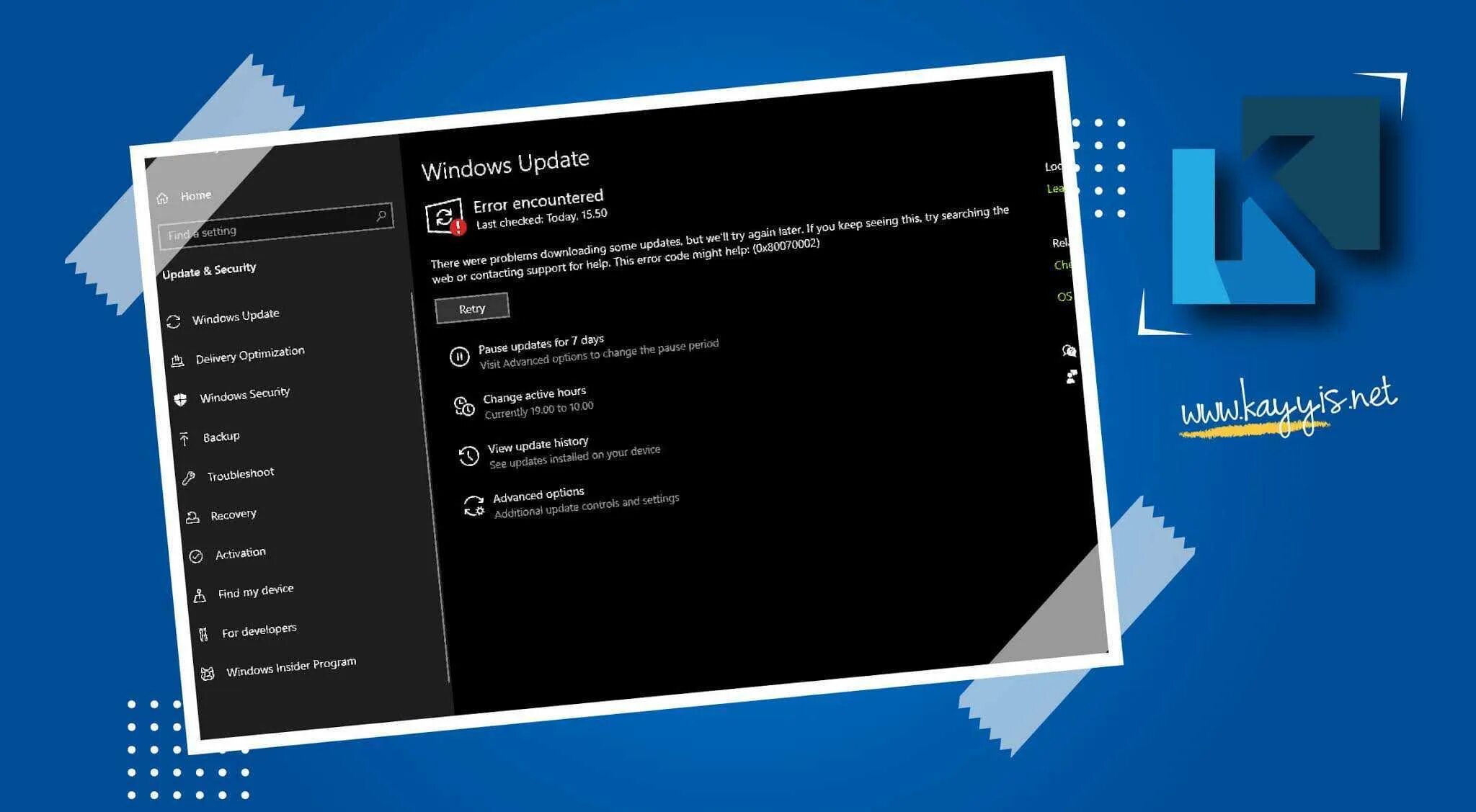Click the Recovery icon in sidebar
The image size is (1476, 812).
(192, 517)
